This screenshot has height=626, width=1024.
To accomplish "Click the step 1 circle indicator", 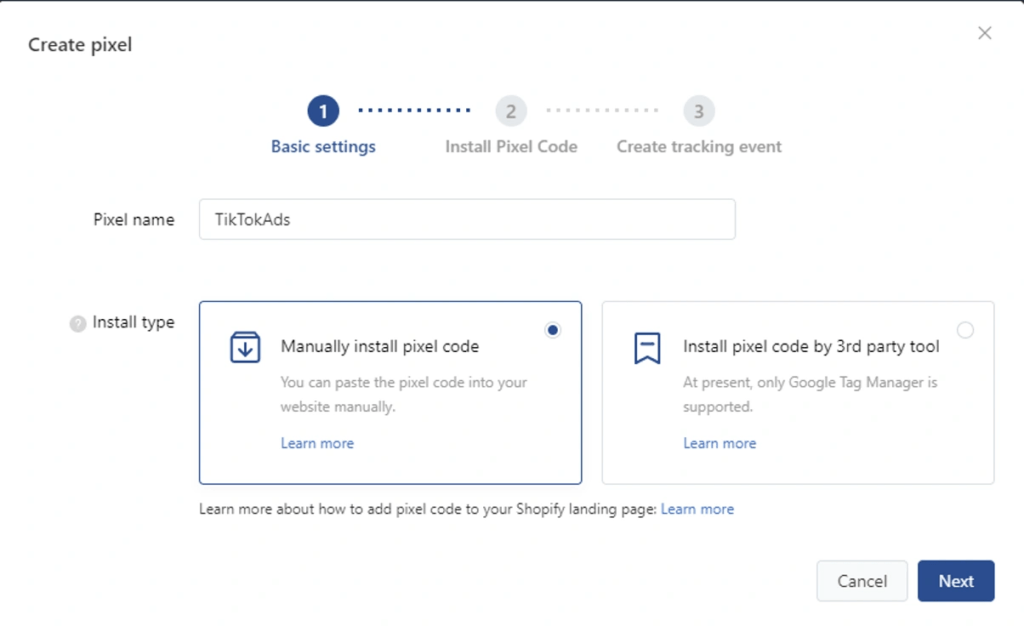I will 323,111.
